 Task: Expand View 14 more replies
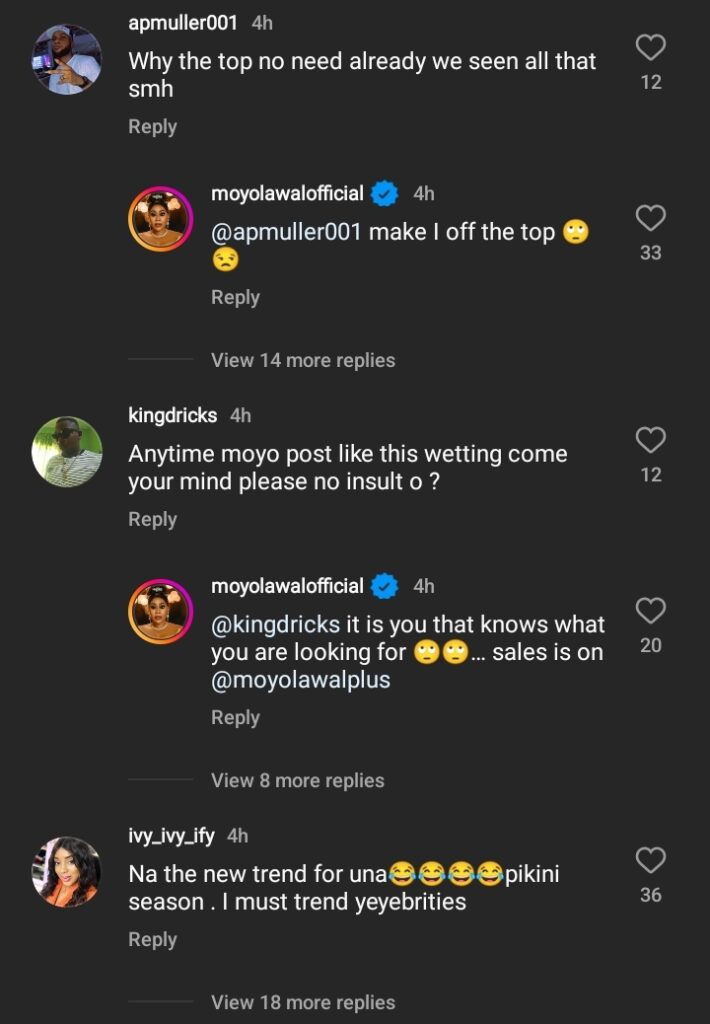302,360
